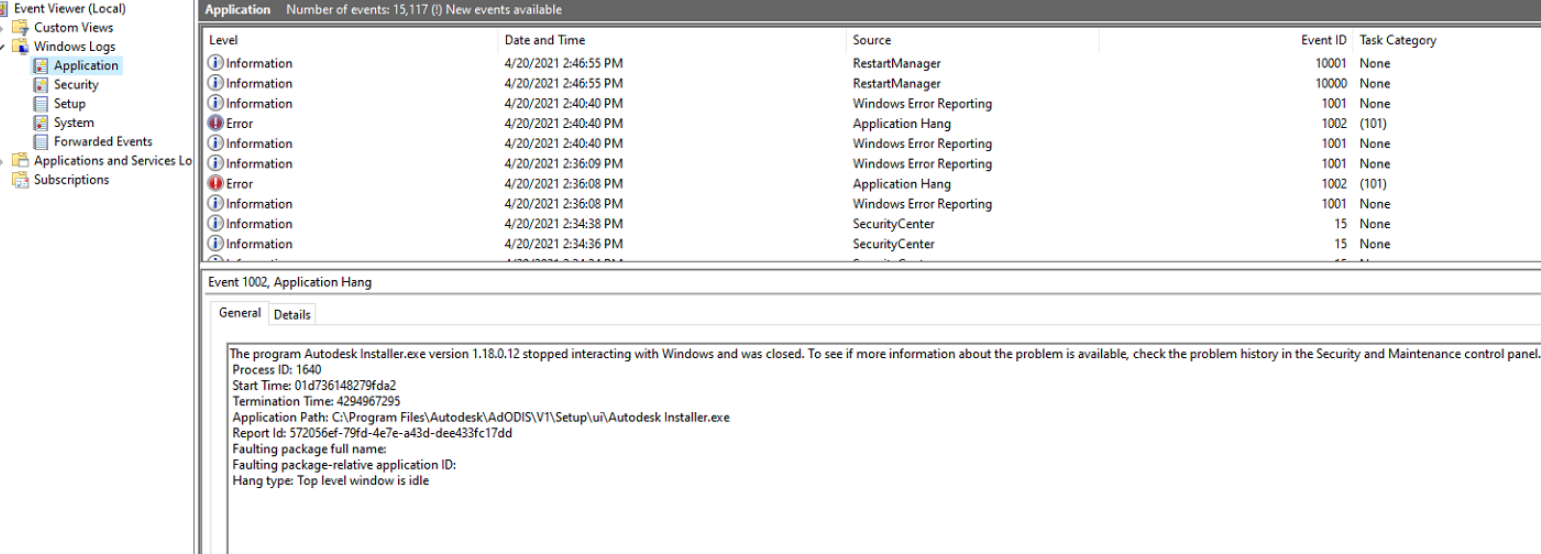Screen dimensions: 1541x554
Task: Click the Hang type line in details
Action: click(331, 482)
